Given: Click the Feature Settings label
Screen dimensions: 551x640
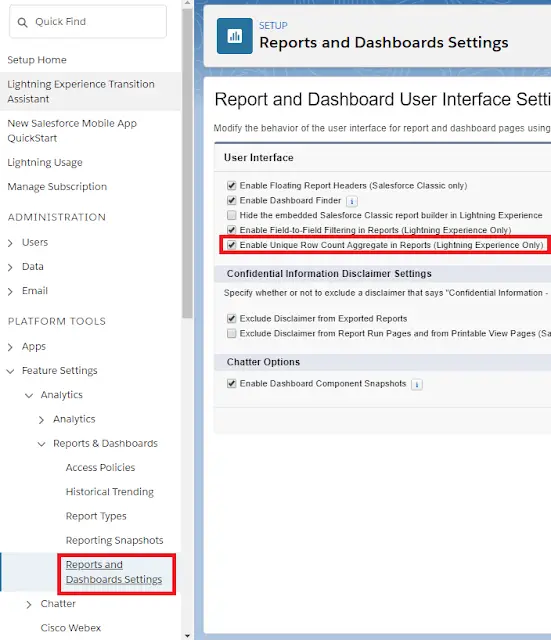Looking at the screenshot, I should (60, 371).
